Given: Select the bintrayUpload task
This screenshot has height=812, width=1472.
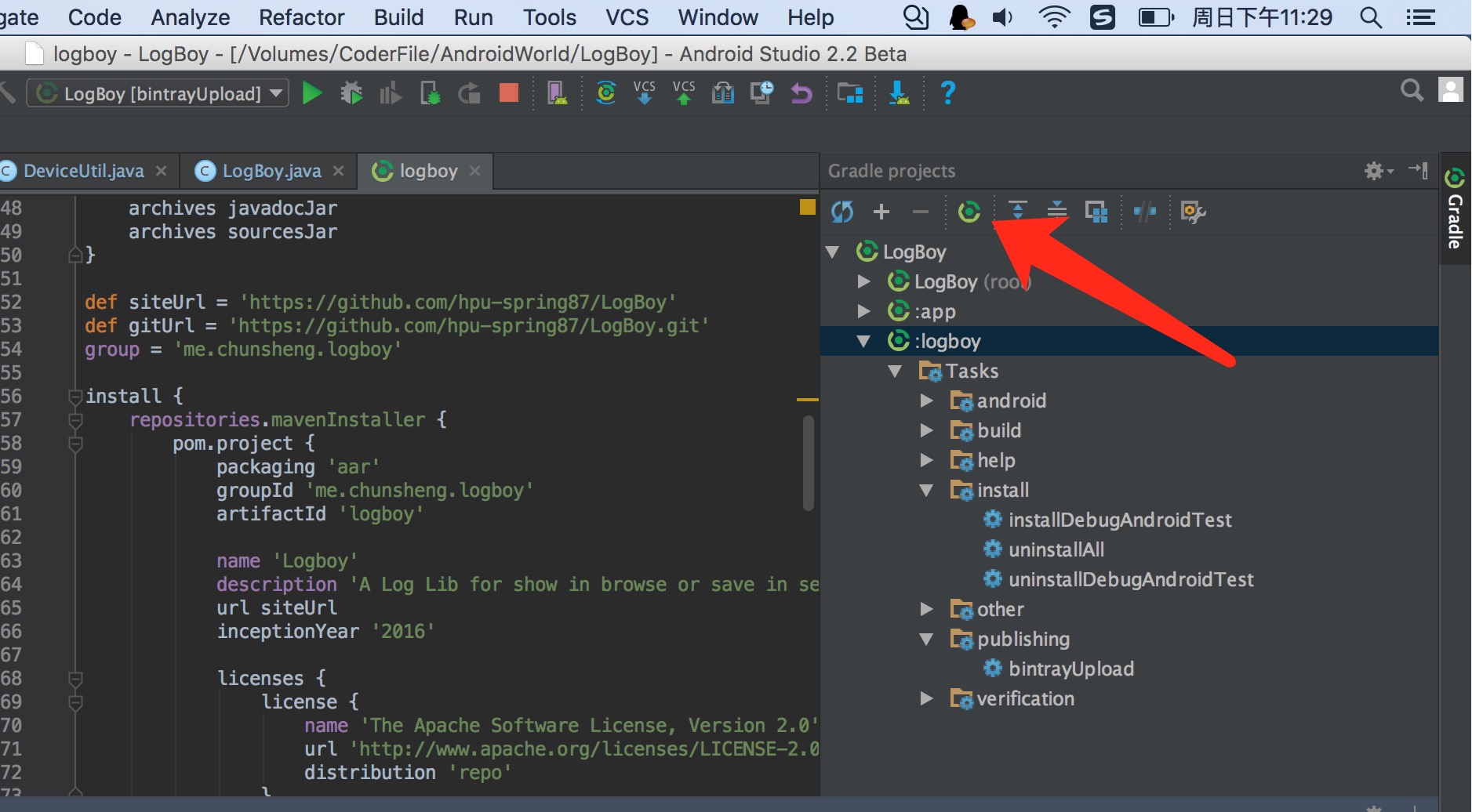Looking at the screenshot, I should coord(1070,669).
